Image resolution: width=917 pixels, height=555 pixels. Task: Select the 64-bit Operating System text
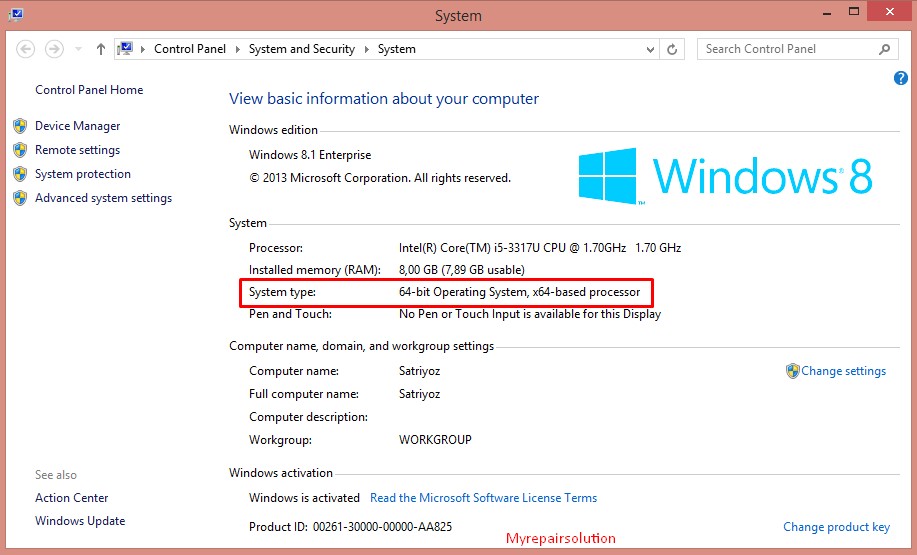coord(519,292)
